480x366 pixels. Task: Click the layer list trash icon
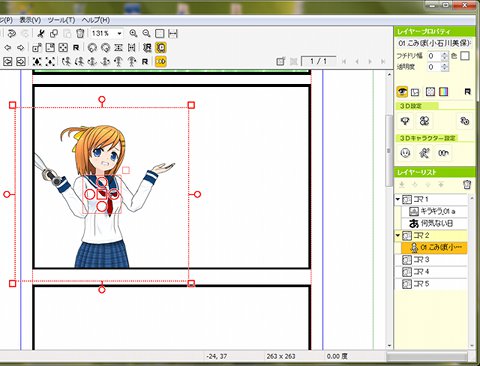tap(467, 184)
